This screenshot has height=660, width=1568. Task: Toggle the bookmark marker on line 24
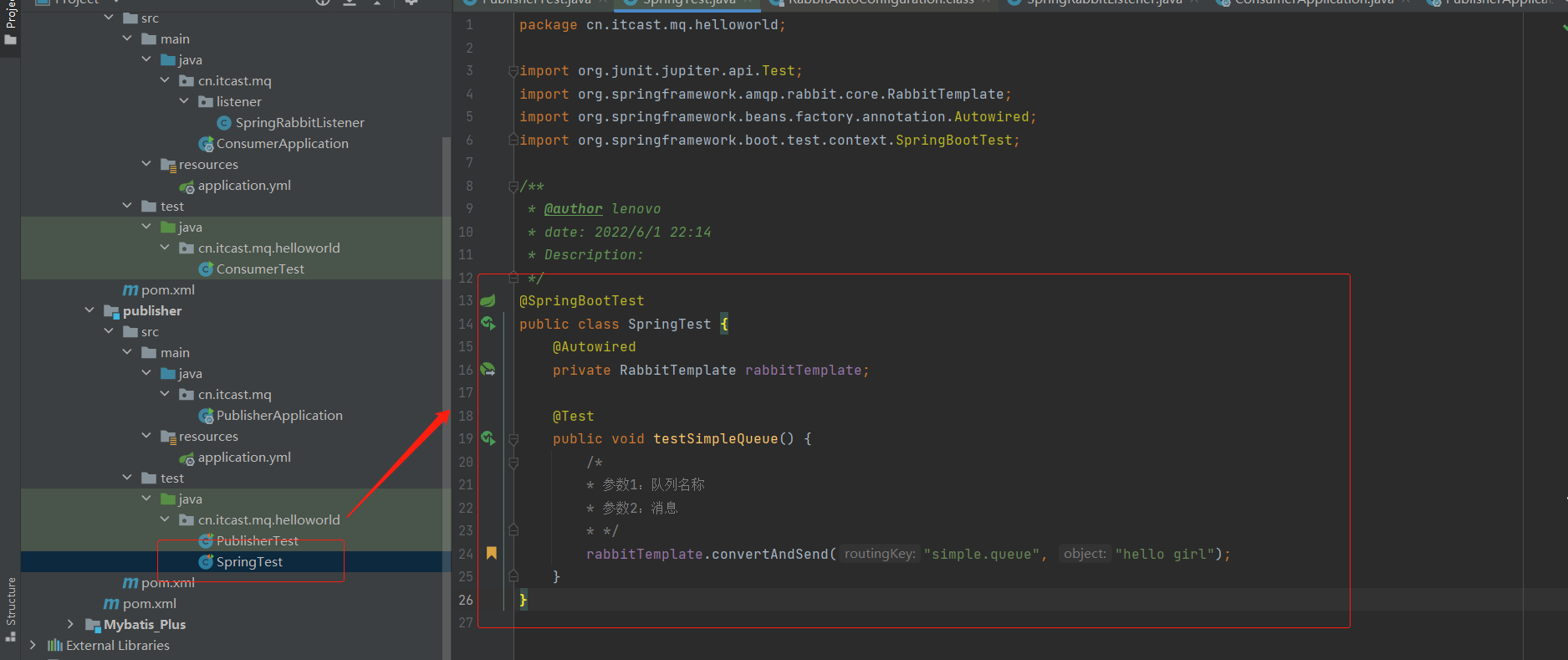491,553
